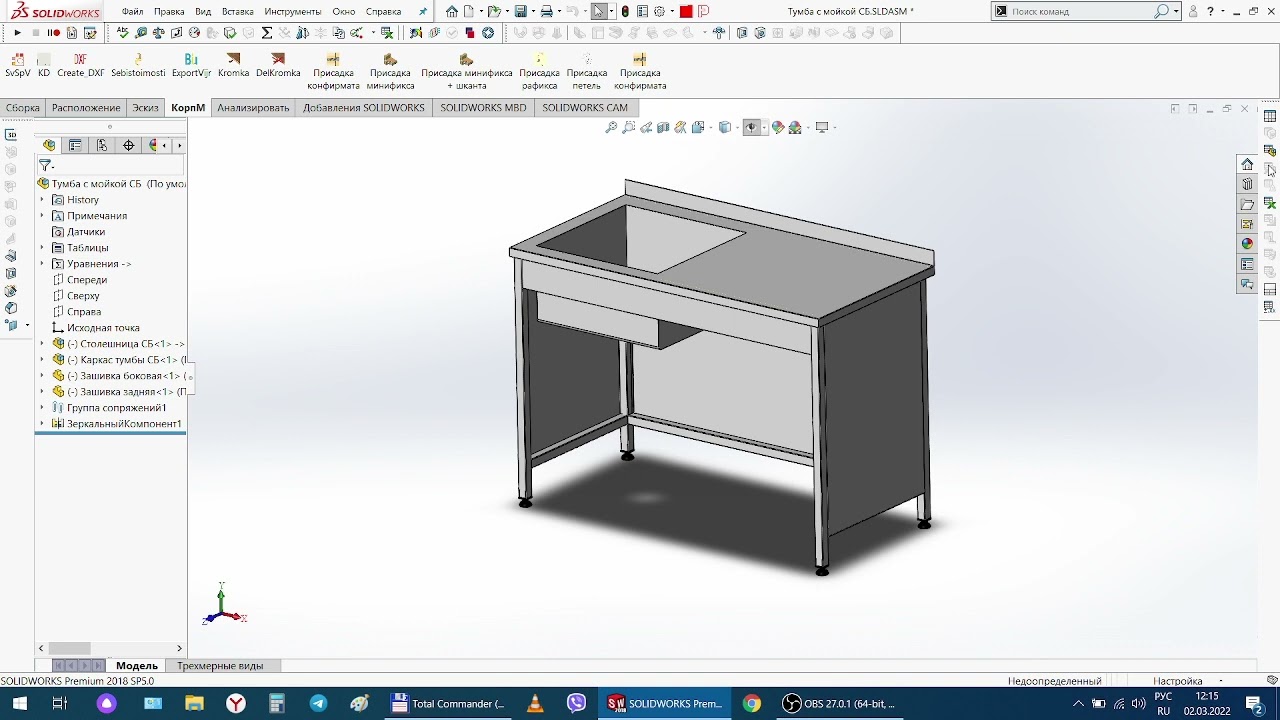The height and width of the screenshot is (720, 1280).
Task: Select the Исходная точка origin
Action: click(x=96, y=328)
